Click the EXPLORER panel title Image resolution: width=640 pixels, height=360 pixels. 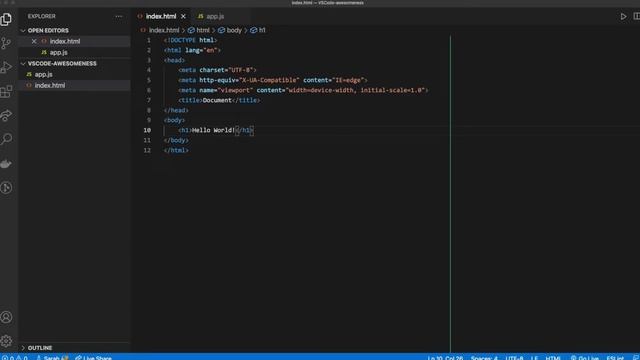click(42, 16)
